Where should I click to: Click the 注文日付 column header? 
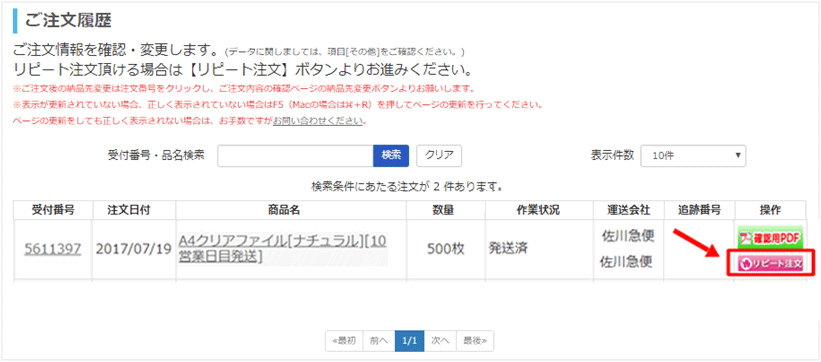tap(135, 210)
